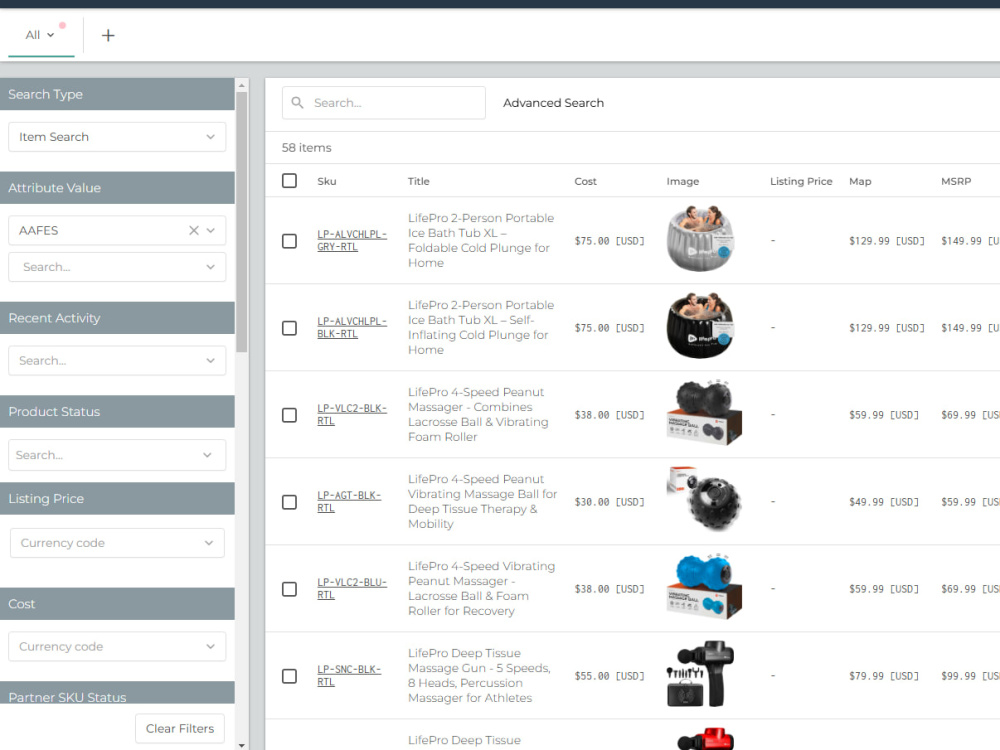Check the LP-VLC2-BLU-RTL row checkbox
This screenshot has height=750, width=1000.
coord(290,589)
